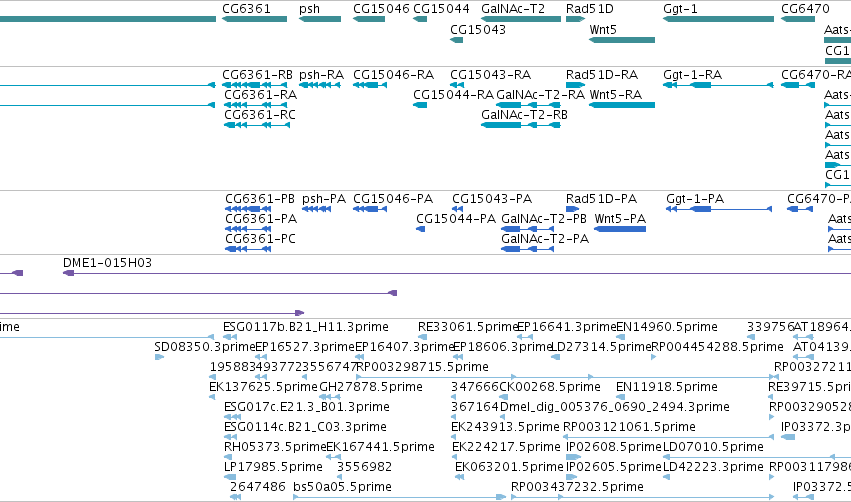Select the psh gene label
851x502 pixels.
pos(309,9)
